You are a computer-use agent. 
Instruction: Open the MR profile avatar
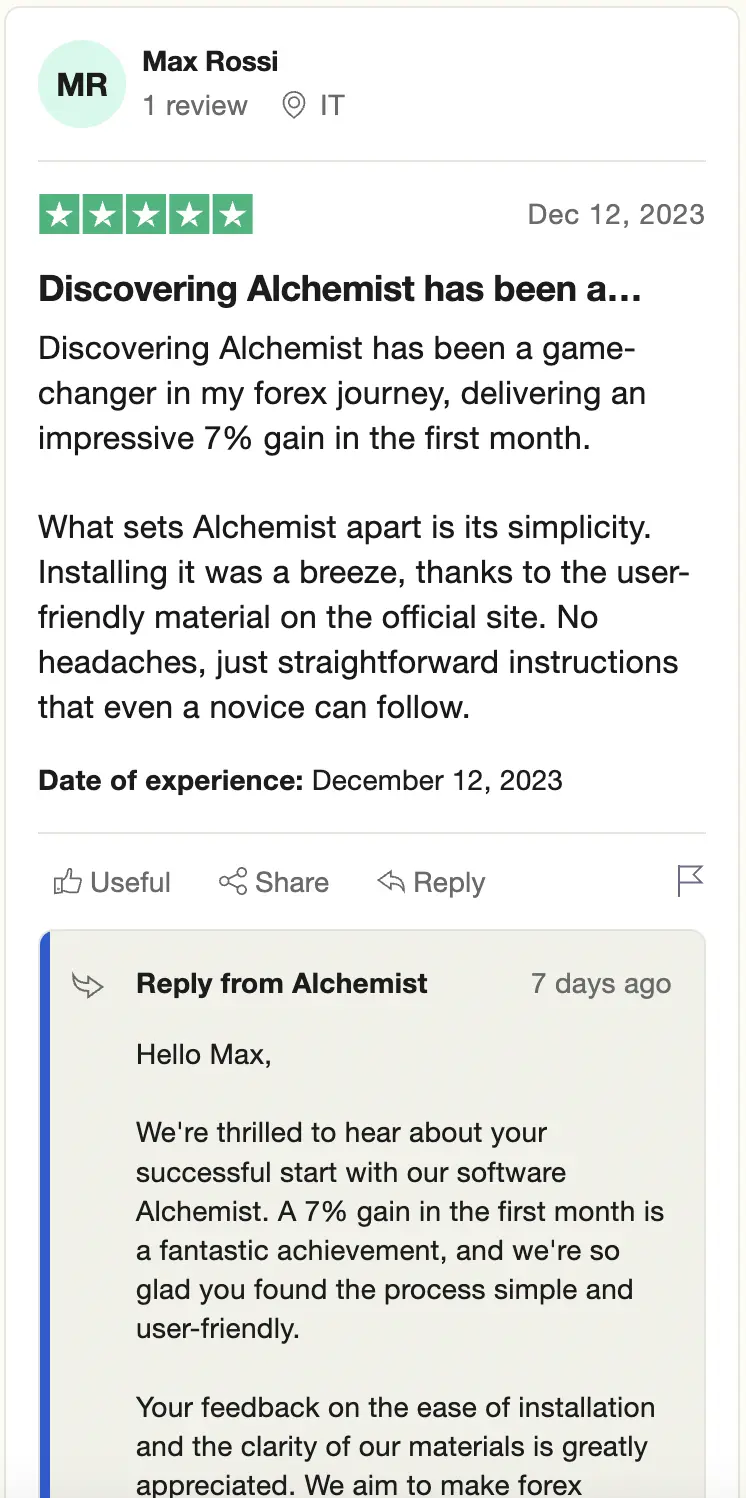82,85
